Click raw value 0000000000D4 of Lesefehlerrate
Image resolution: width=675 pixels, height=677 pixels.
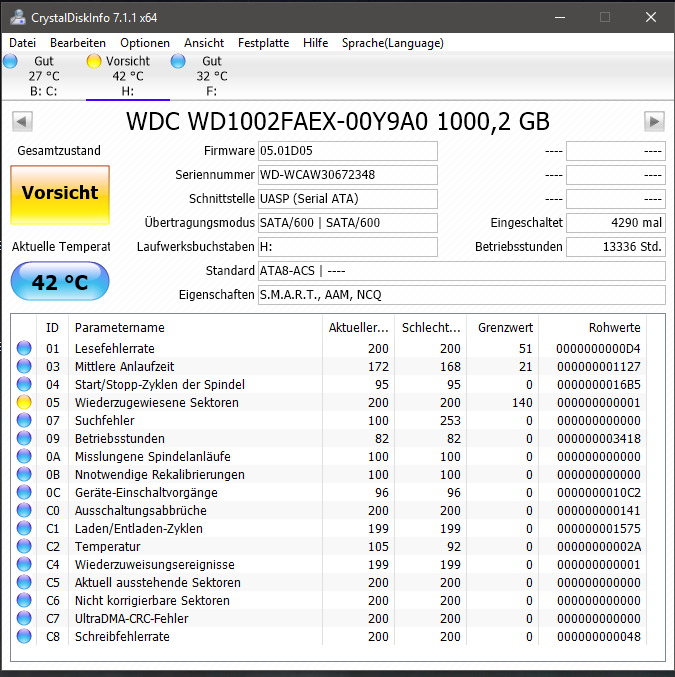[598, 348]
